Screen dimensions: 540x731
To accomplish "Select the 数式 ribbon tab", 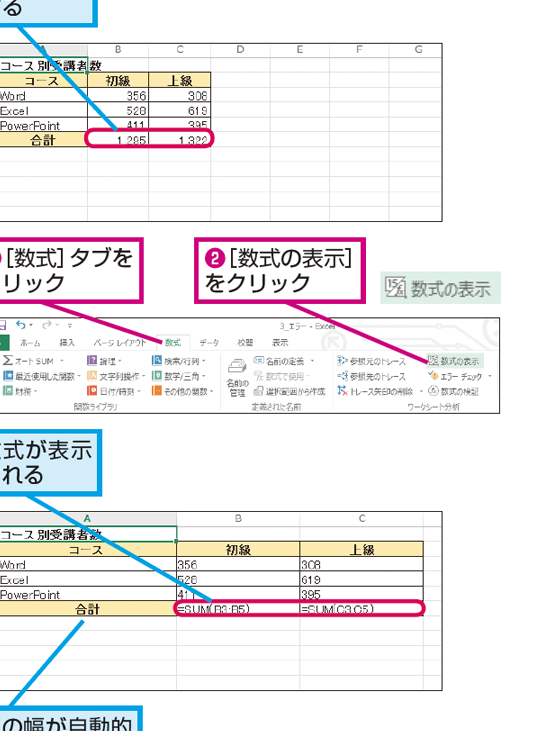I will [173, 343].
